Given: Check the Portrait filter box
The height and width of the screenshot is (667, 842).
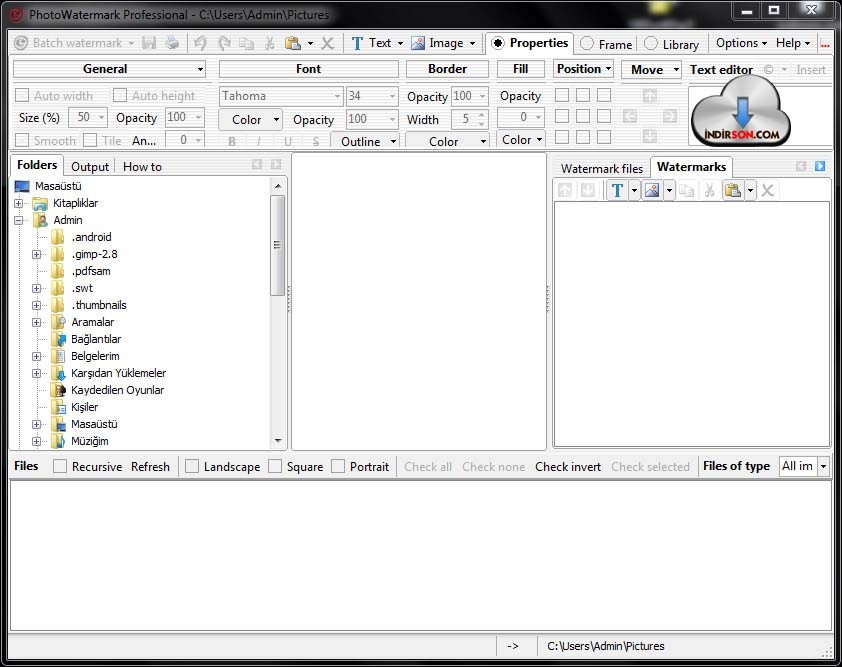Looking at the screenshot, I should (x=338, y=466).
